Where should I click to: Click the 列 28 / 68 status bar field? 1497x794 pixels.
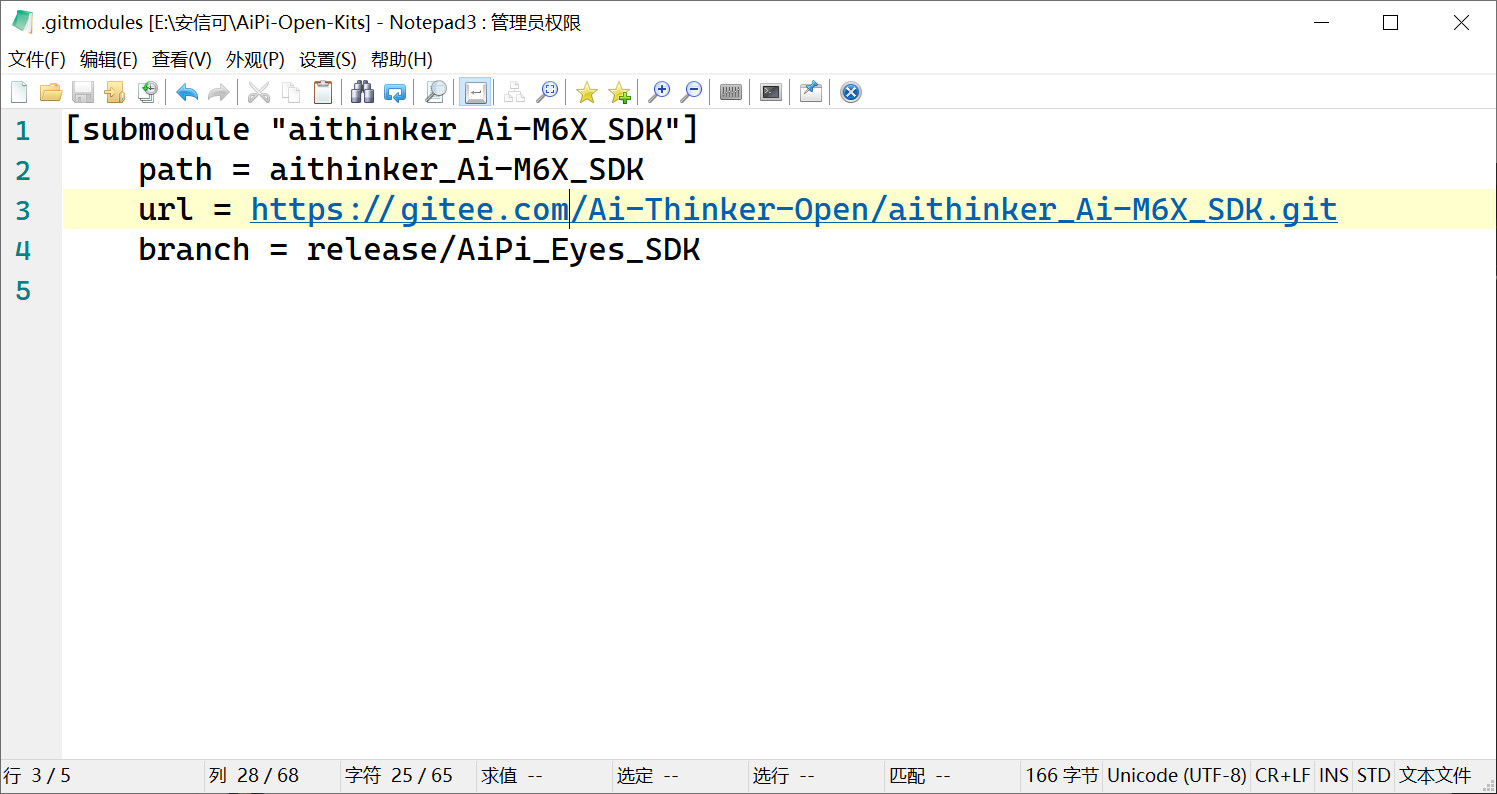coord(272,776)
